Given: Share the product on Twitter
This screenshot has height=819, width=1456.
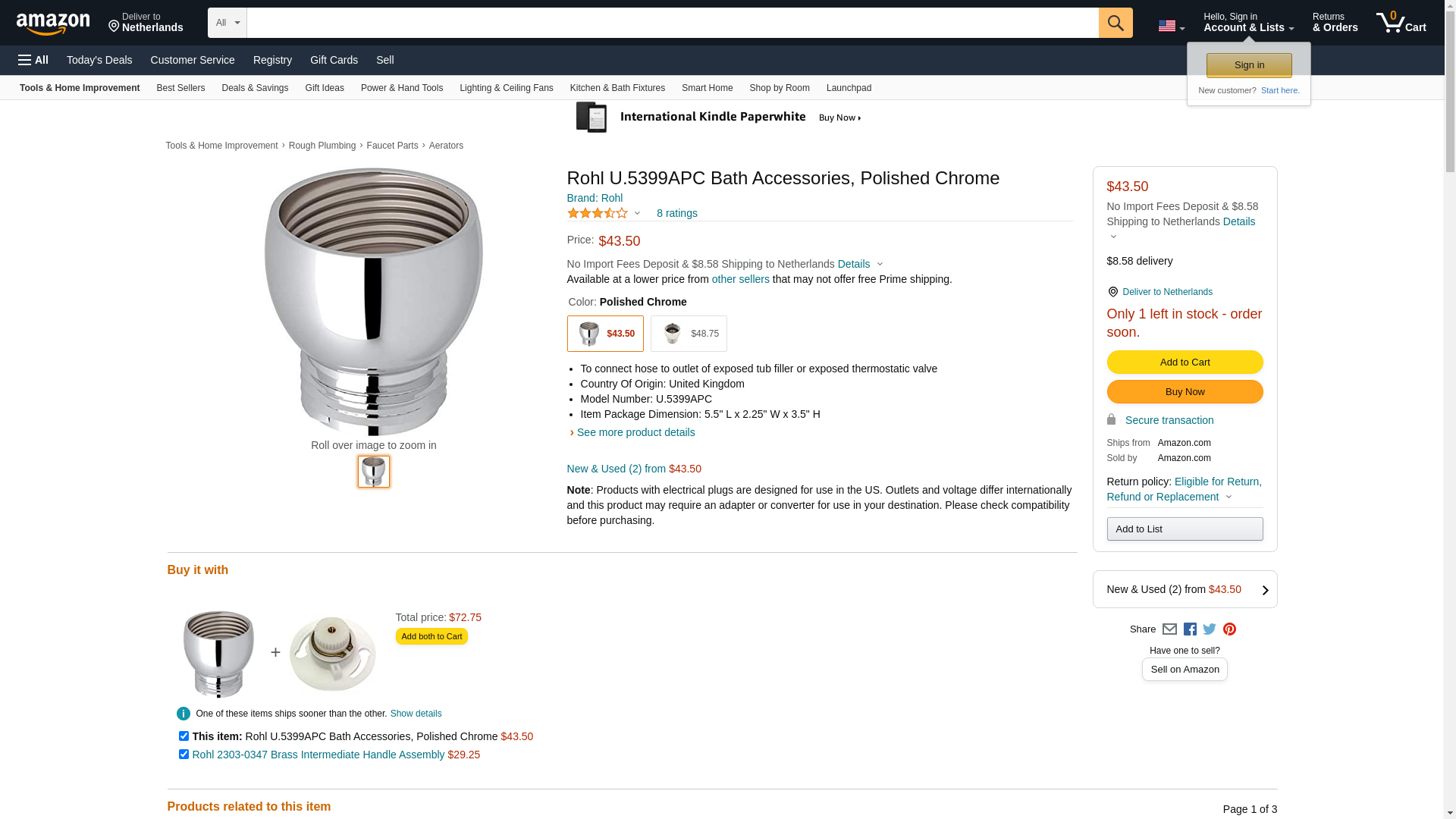Looking at the screenshot, I should point(1210,629).
